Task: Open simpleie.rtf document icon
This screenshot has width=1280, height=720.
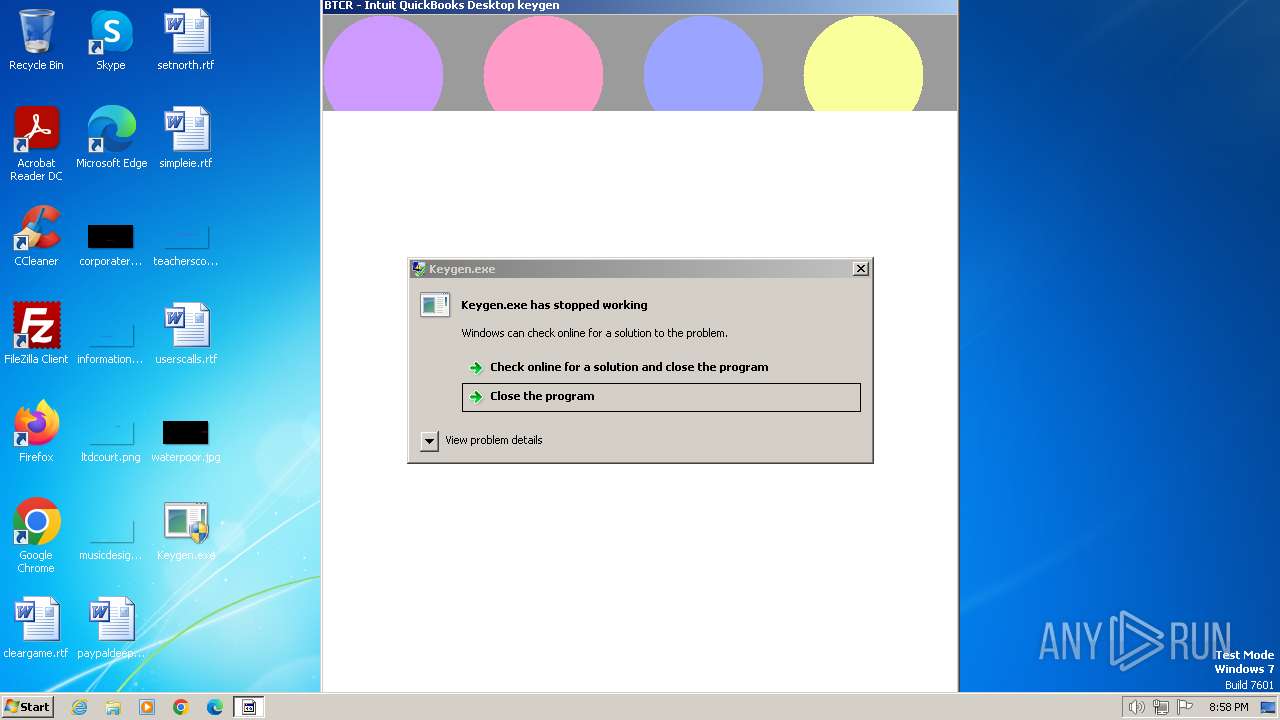Action: (186, 138)
